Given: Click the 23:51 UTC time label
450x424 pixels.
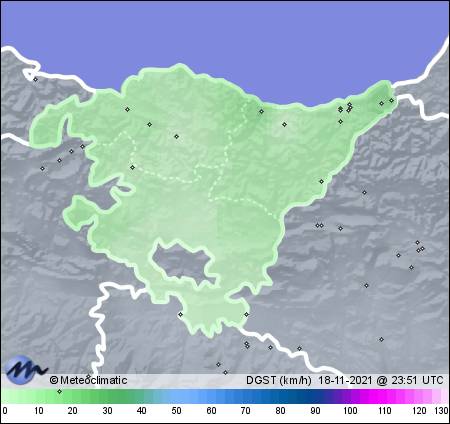Looking at the screenshot, I should pos(417,380).
